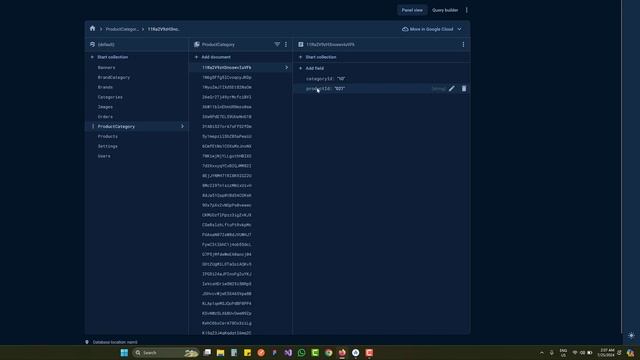Click the plus icon beside Add field

[300, 69]
